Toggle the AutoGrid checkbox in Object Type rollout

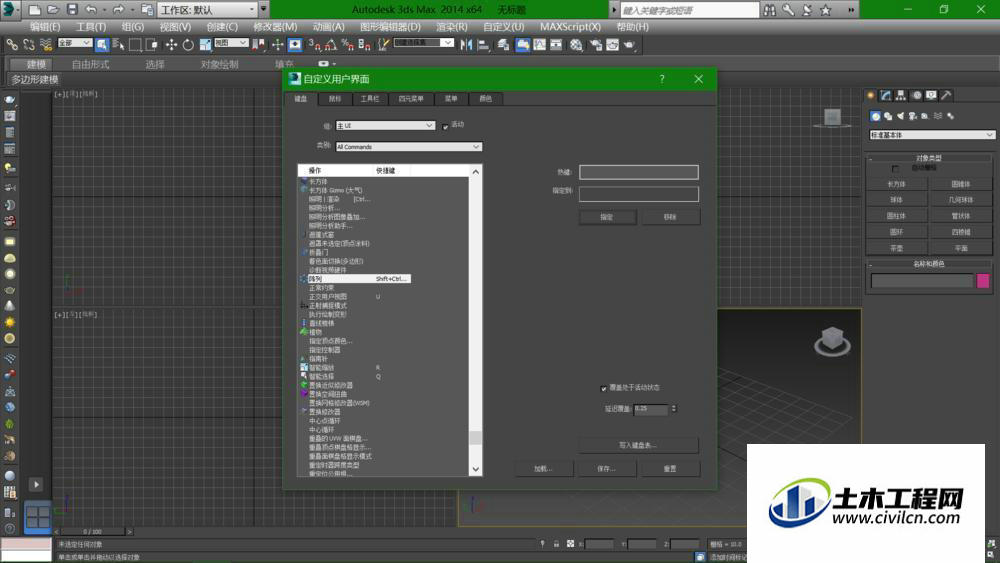(895, 168)
